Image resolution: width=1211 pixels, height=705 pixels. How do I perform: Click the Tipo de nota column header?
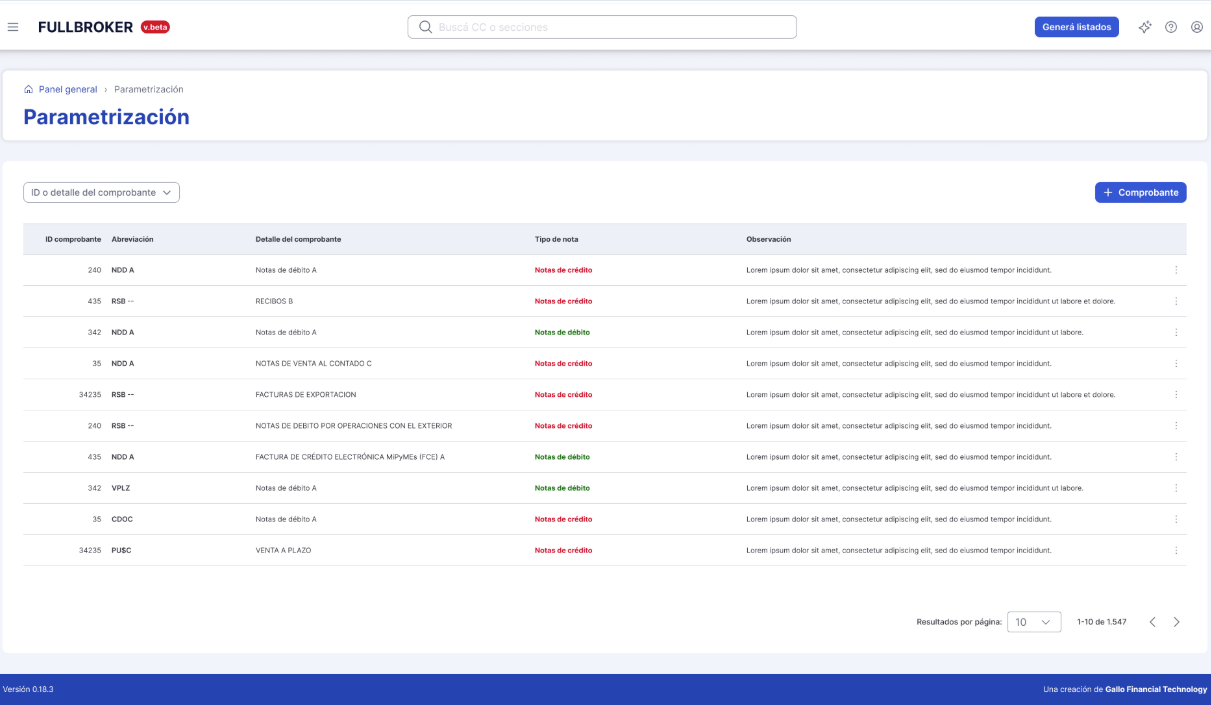point(556,239)
